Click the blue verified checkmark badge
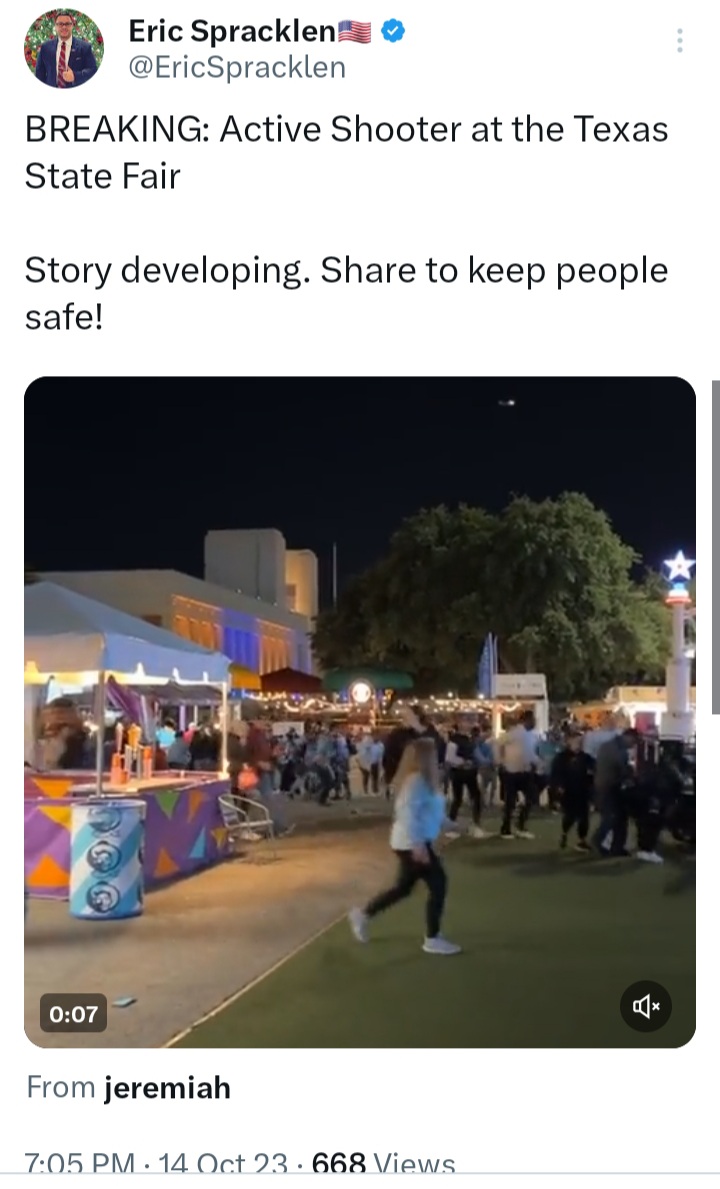Screen dimensions: 720x1189 [393, 31]
